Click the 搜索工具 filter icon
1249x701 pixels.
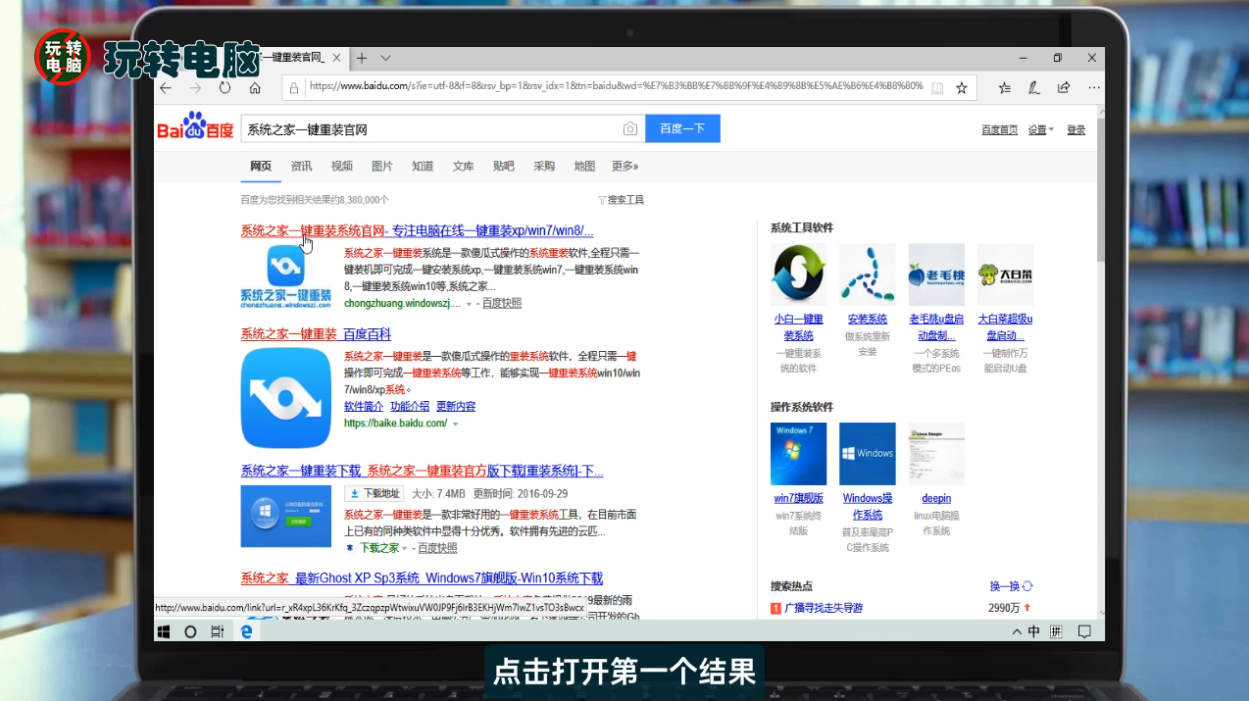[x=602, y=200]
